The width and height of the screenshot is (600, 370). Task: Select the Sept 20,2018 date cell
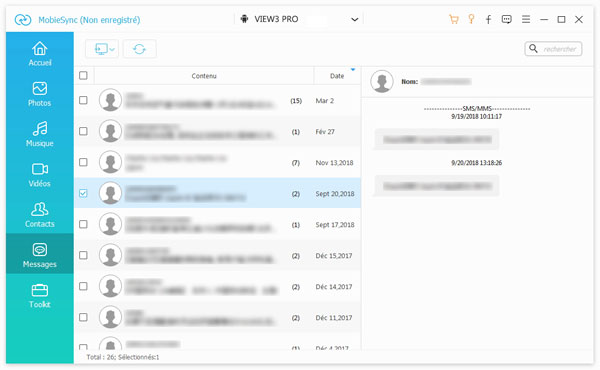pyautogui.click(x=335, y=194)
